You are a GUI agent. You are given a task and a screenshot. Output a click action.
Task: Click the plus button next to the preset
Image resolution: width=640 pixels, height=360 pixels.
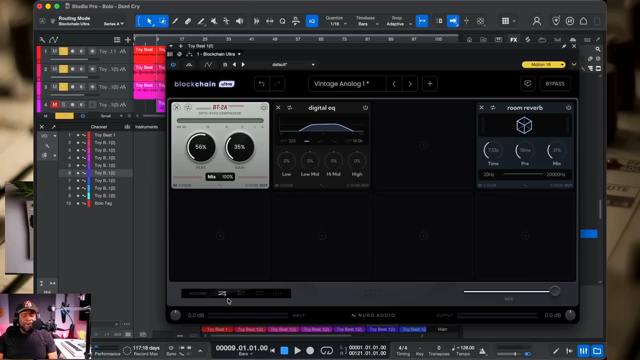(x=429, y=84)
